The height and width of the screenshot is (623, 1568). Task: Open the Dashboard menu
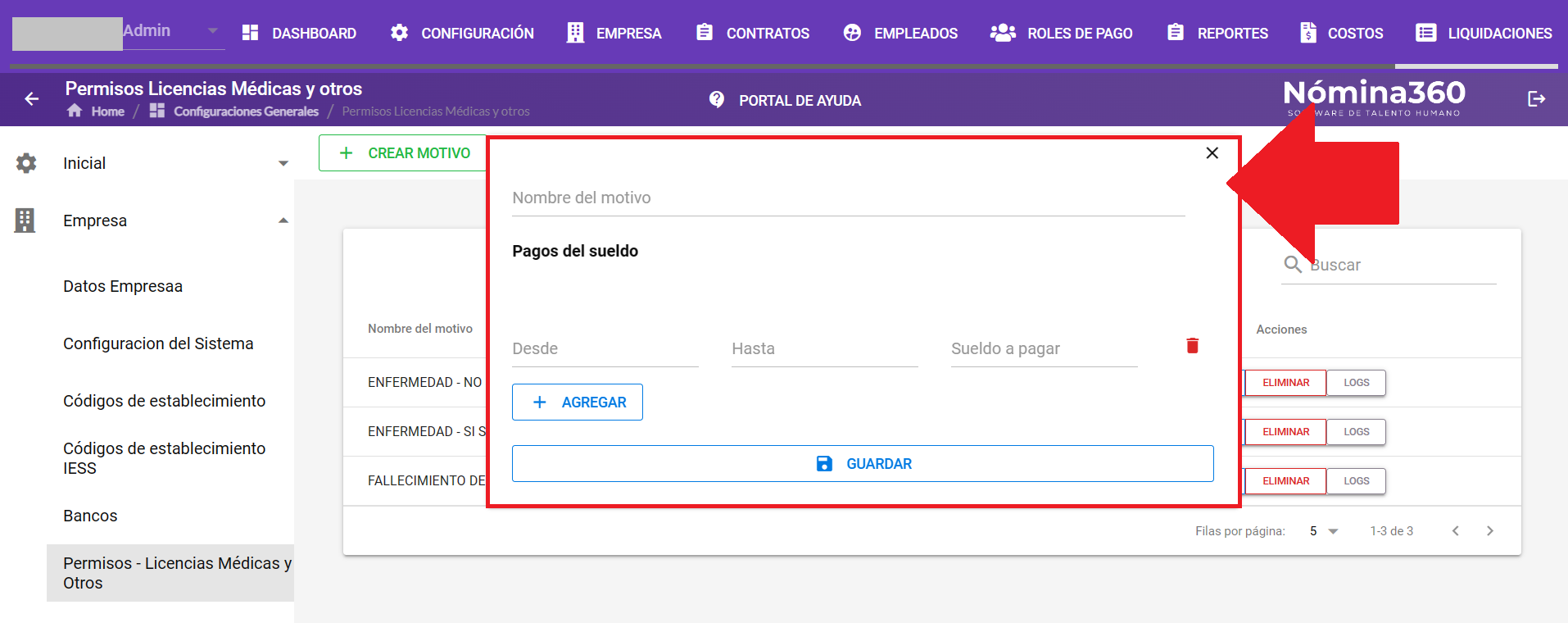[x=299, y=33]
